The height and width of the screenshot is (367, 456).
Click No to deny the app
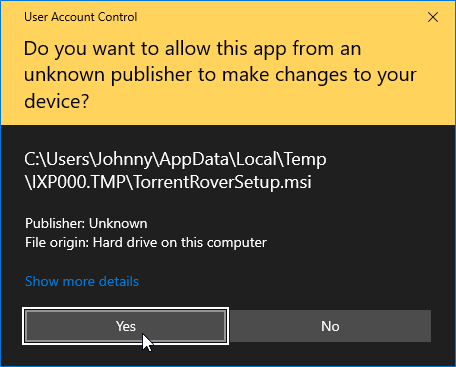coord(330,326)
